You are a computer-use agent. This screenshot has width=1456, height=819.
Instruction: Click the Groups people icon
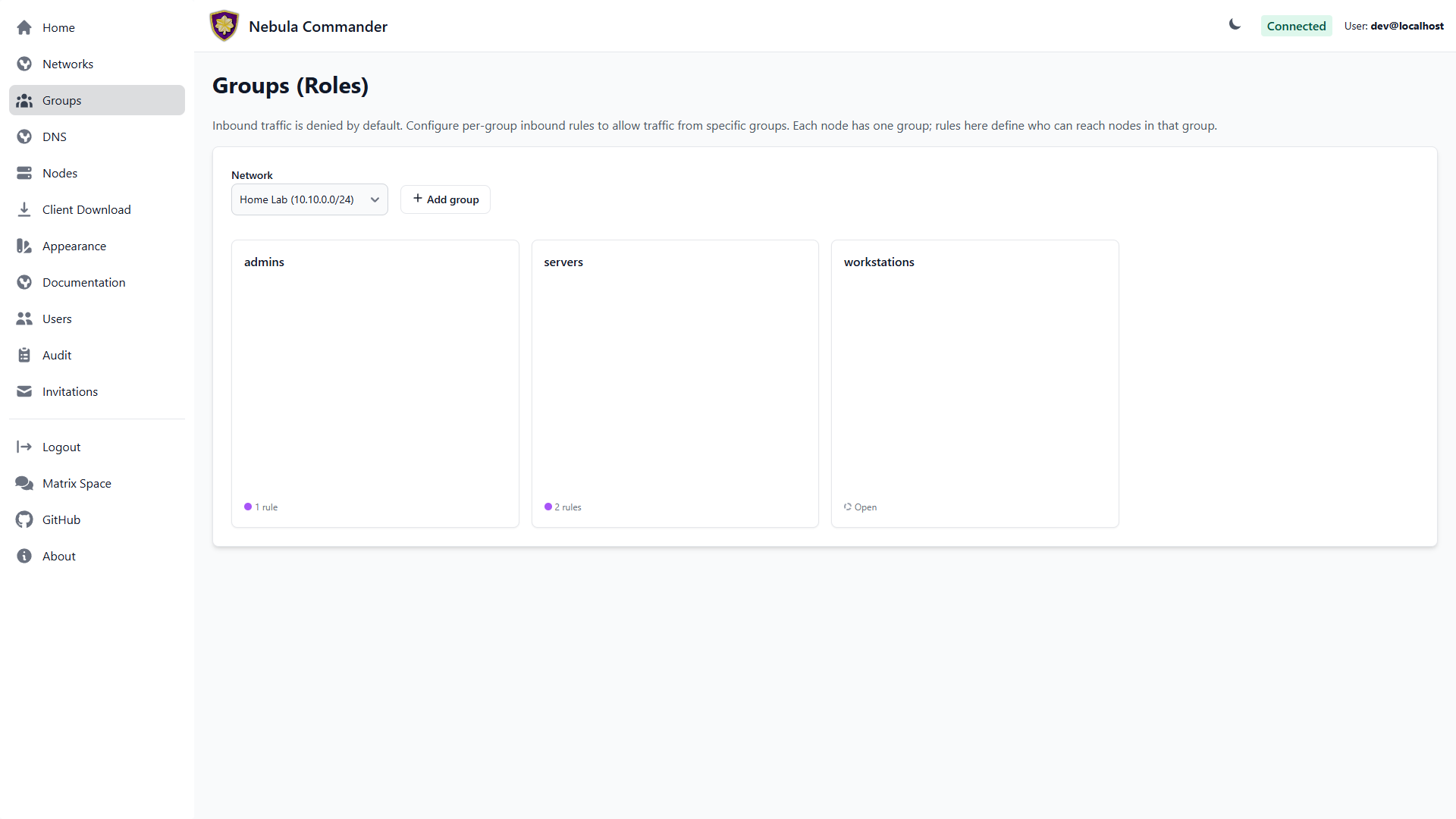tap(24, 100)
